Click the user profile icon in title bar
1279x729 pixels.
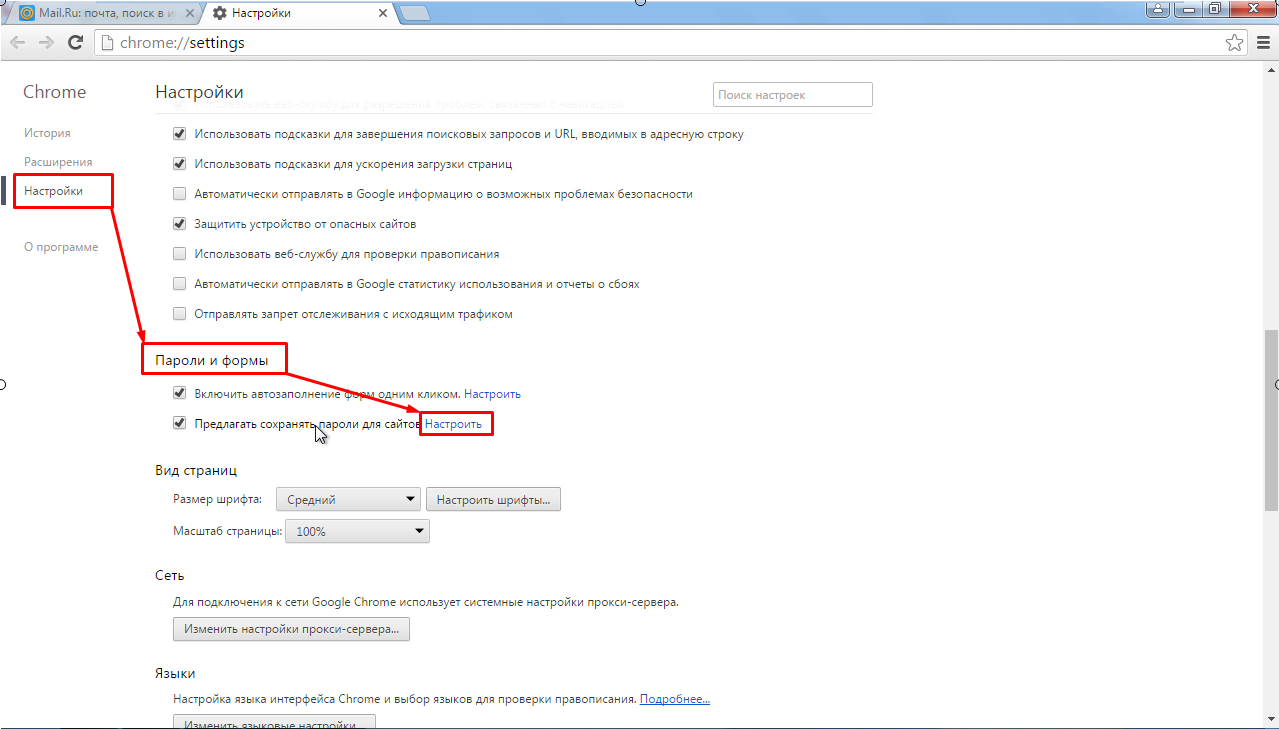coord(1159,9)
